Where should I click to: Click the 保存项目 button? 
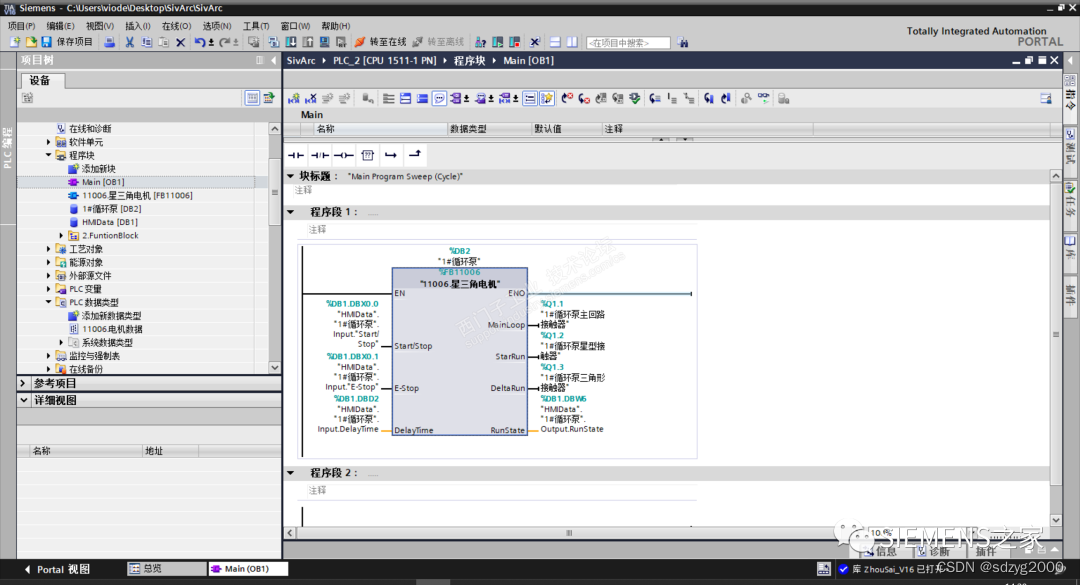[x=68, y=42]
